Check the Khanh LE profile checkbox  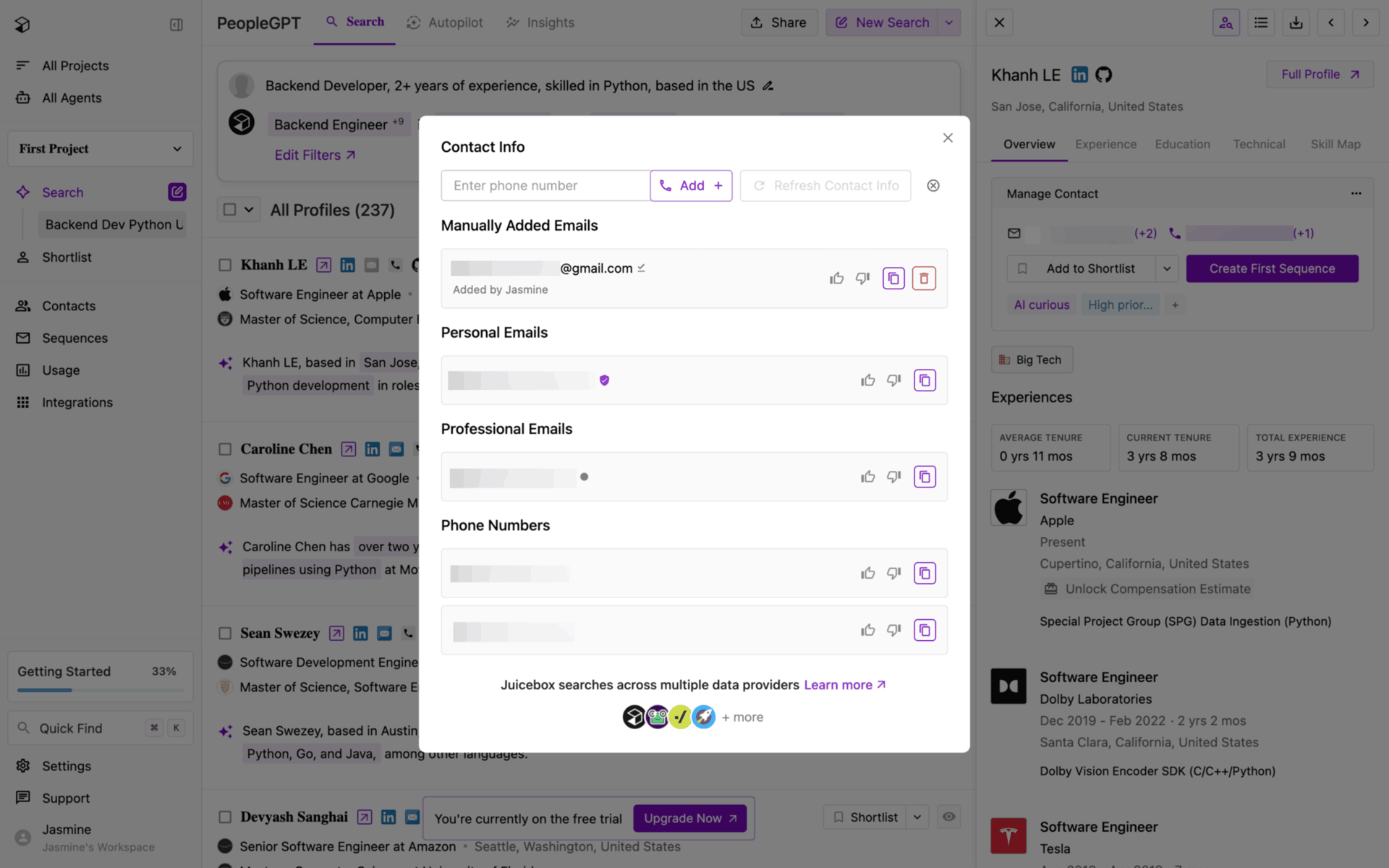pyautogui.click(x=225, y=265)
